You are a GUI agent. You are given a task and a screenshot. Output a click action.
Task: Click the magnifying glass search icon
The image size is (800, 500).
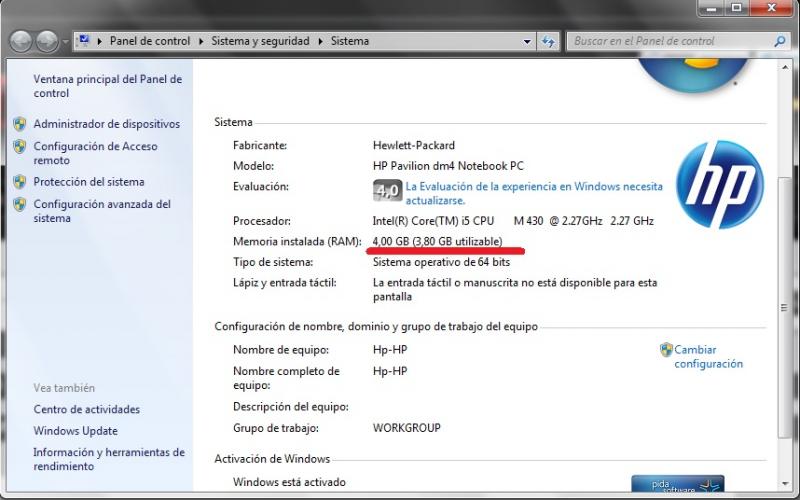779,41
